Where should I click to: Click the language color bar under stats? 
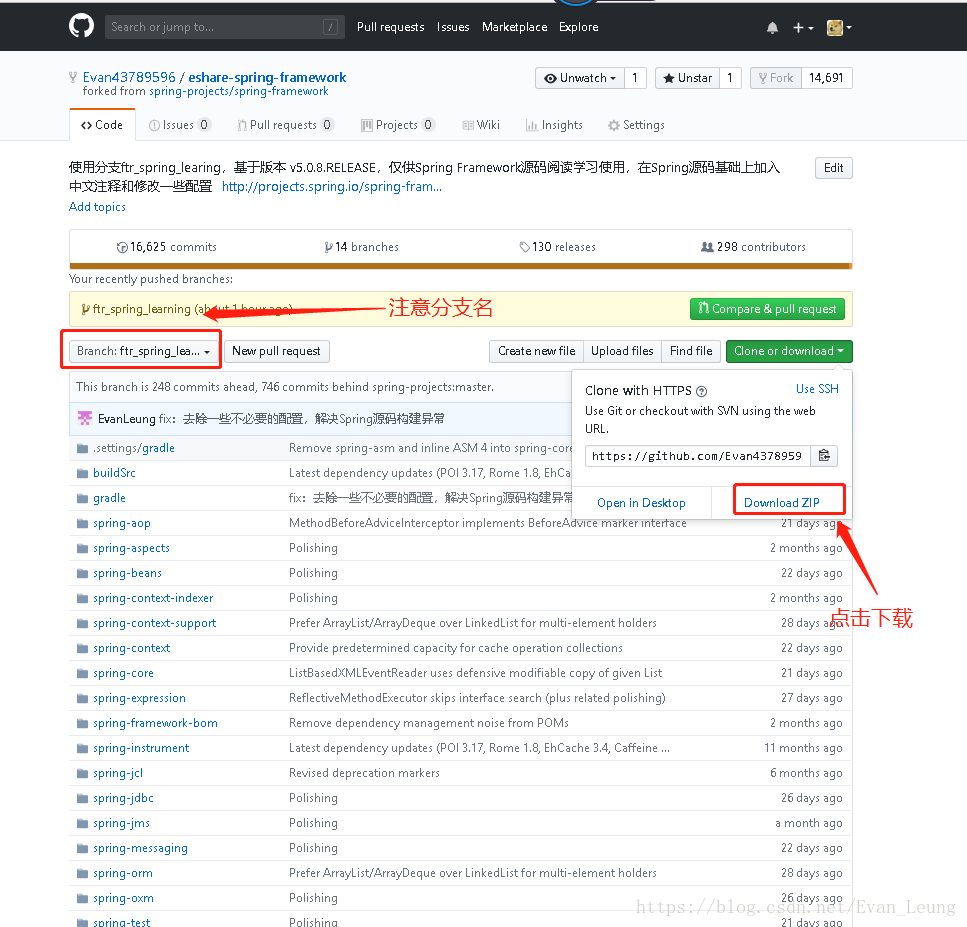pyautogui.click(x=461, y=266)
